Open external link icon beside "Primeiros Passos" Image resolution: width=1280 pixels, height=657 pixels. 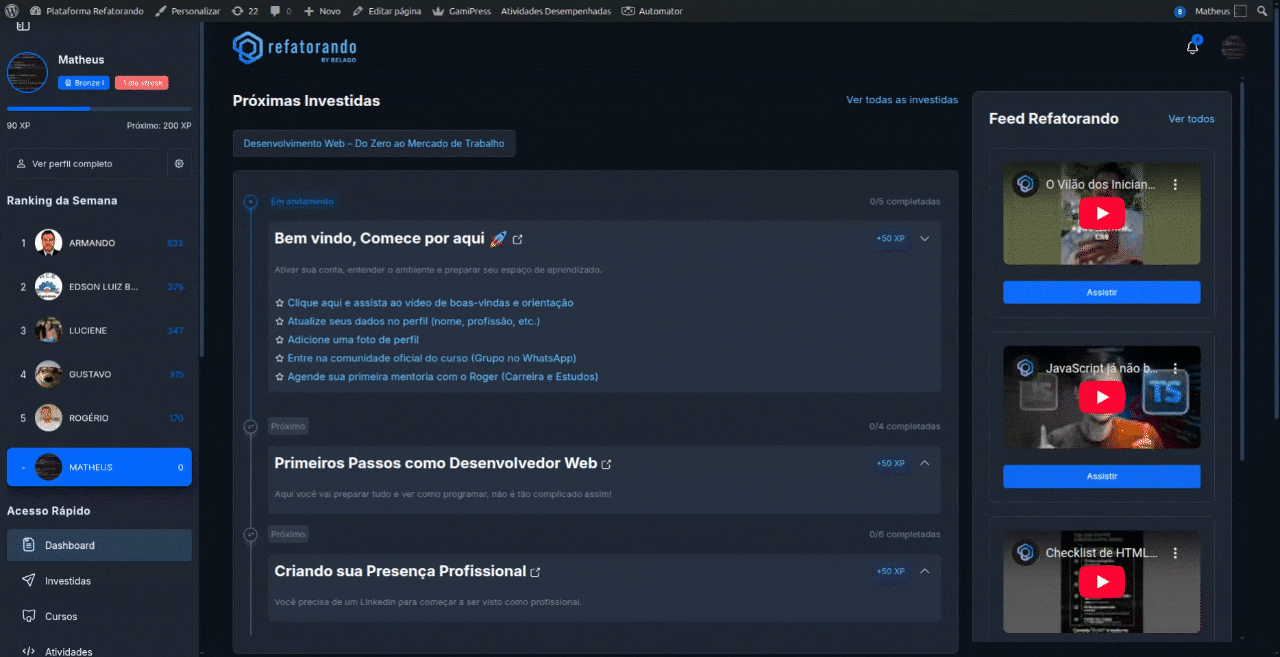tap(606, 464)
